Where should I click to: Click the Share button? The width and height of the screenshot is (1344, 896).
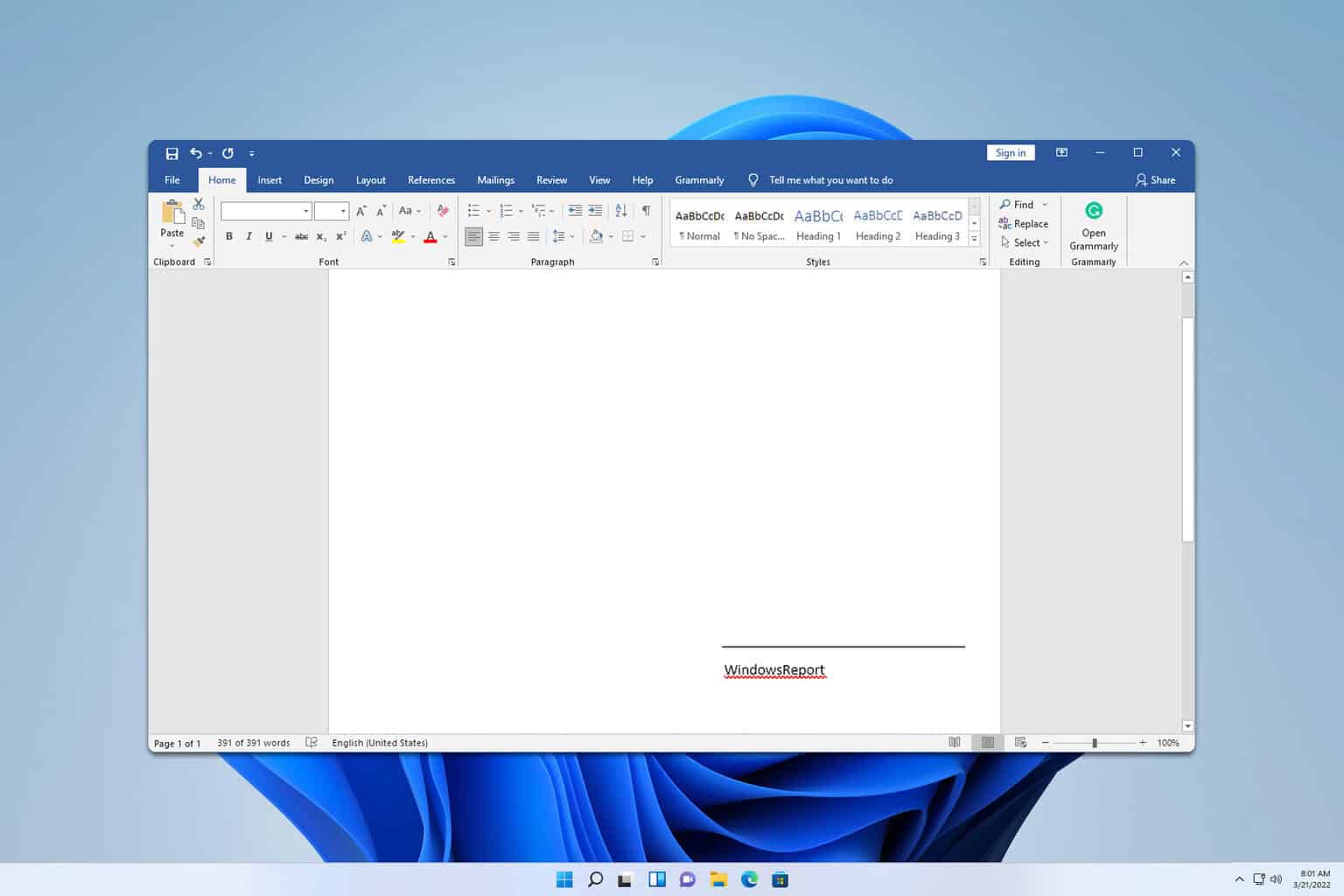[x=1155, y=180]
